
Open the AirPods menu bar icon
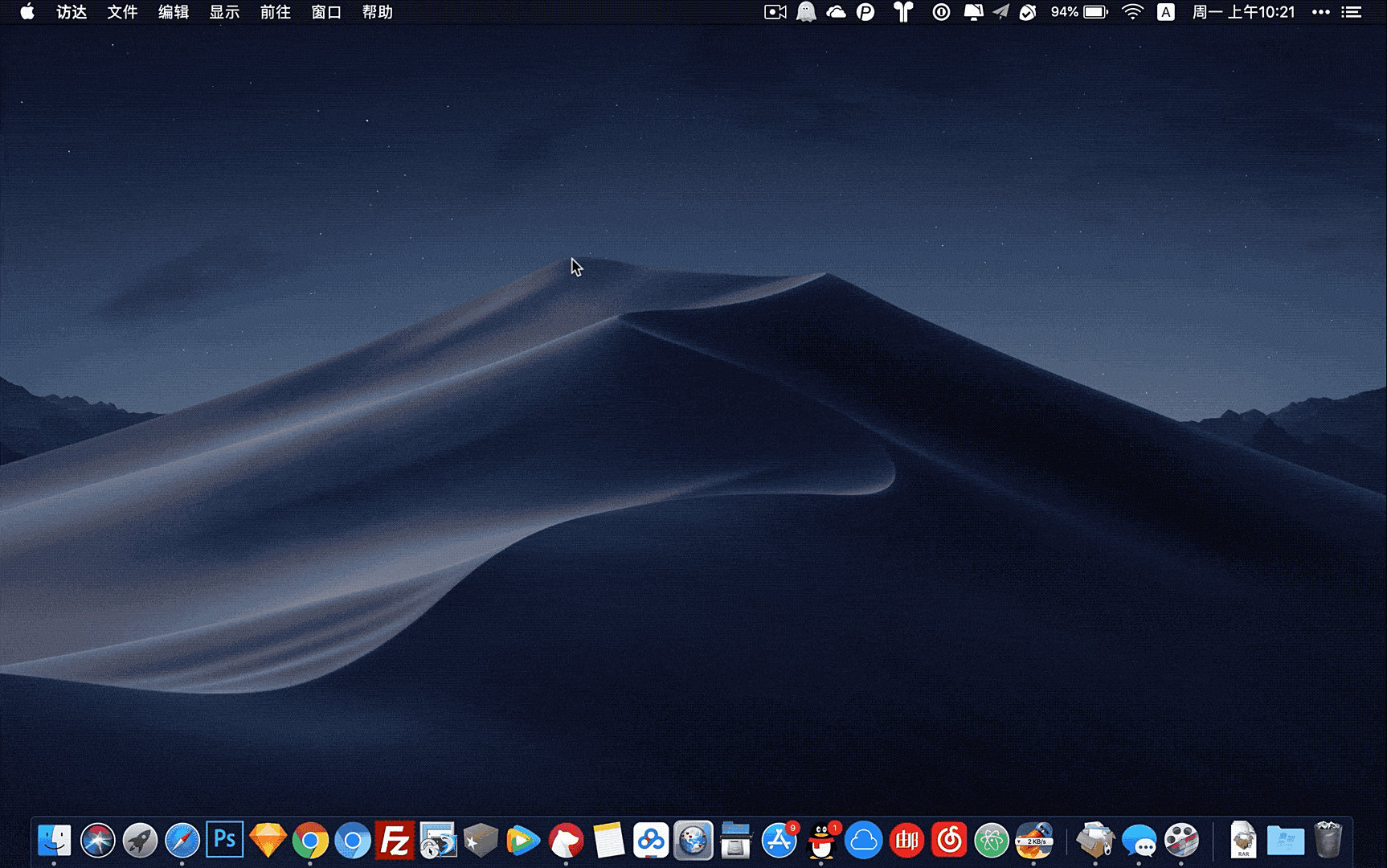[904, 12]
